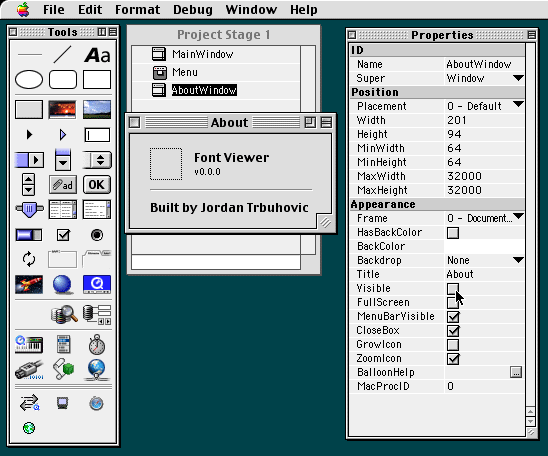Pick the Oval shape tool
Viewport: 548px width, 456px height.
29,79
